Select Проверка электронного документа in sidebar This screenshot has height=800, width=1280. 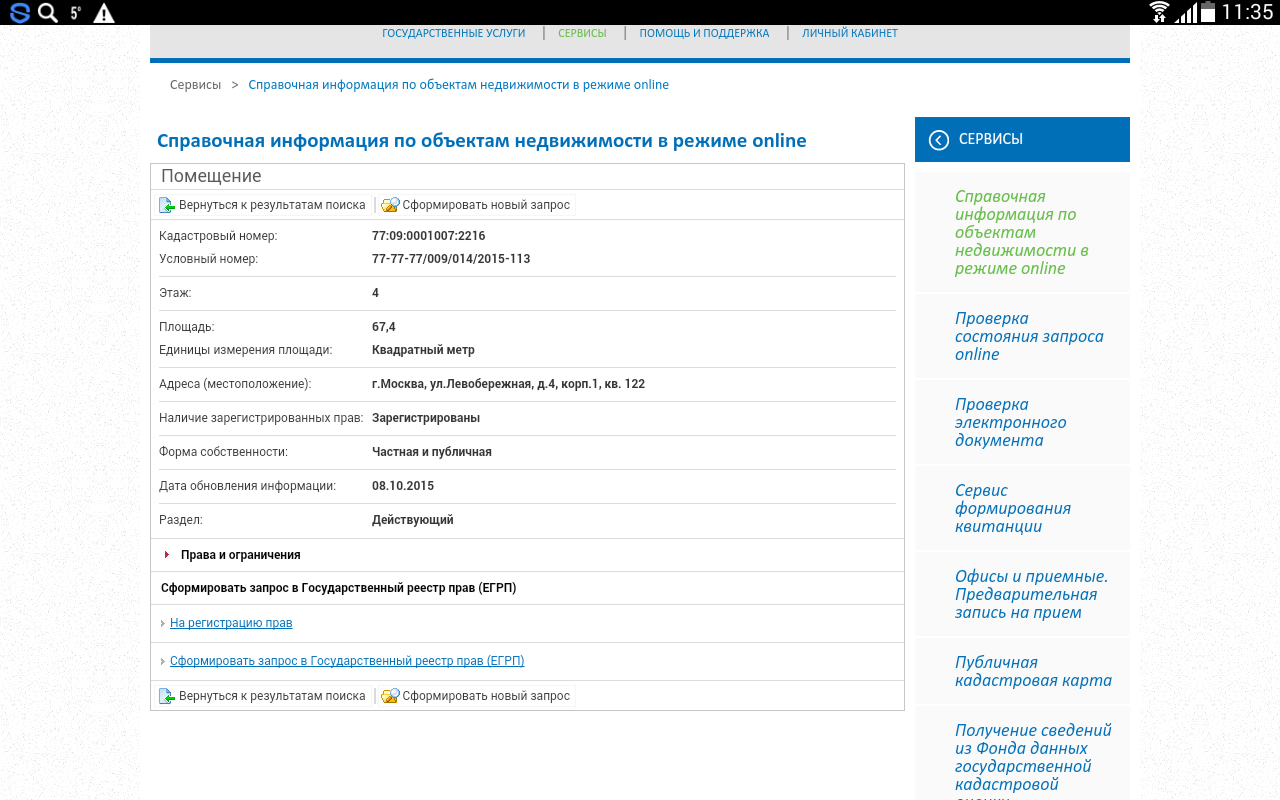click(1010, 422)
